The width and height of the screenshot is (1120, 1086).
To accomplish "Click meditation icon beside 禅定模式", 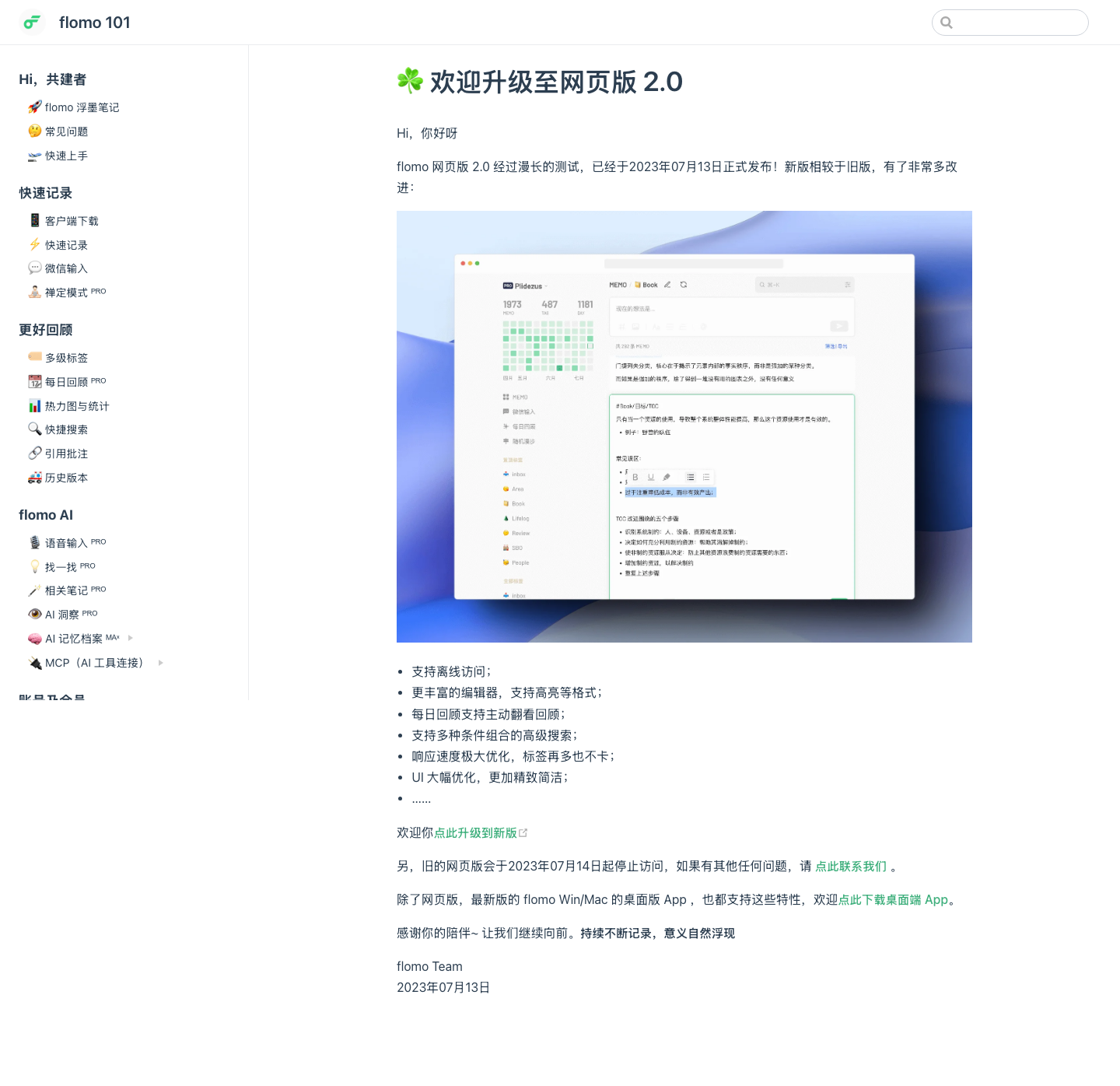I will (35, 293).
